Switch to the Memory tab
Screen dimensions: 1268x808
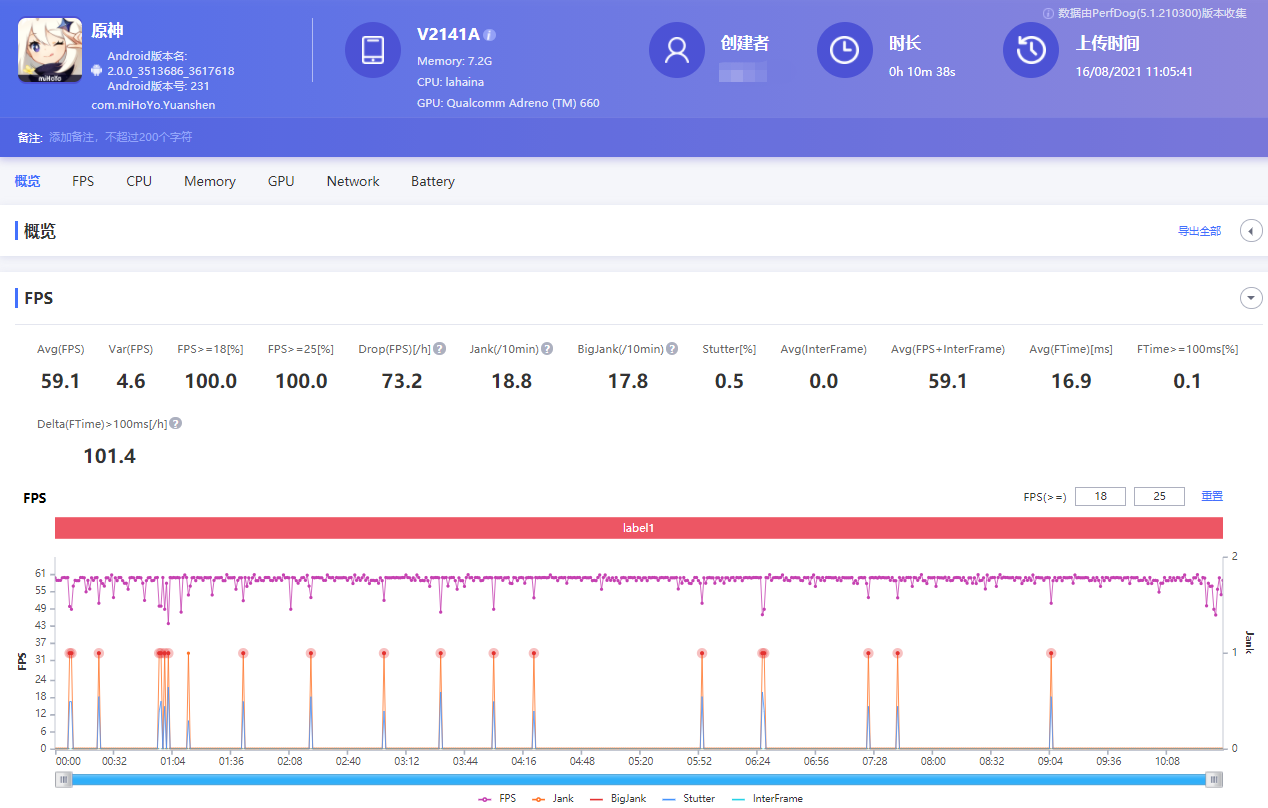pos(210,181)
